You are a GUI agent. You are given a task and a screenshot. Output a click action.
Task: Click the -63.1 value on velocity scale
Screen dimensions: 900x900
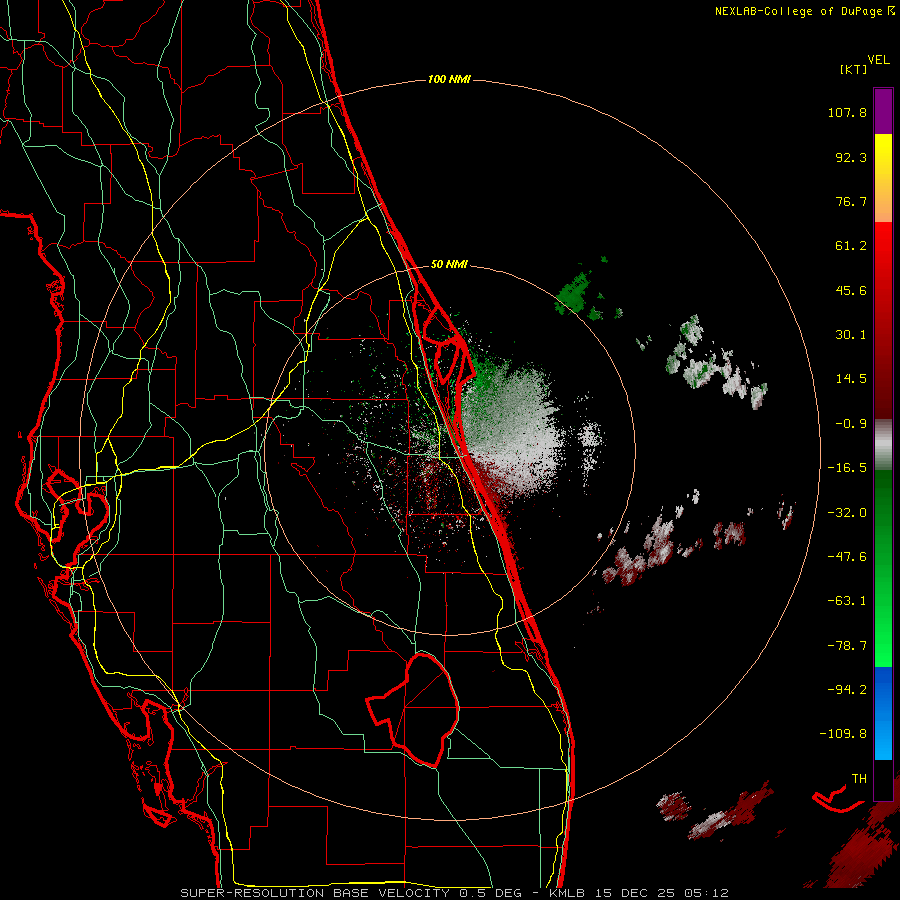coord(847,601)
